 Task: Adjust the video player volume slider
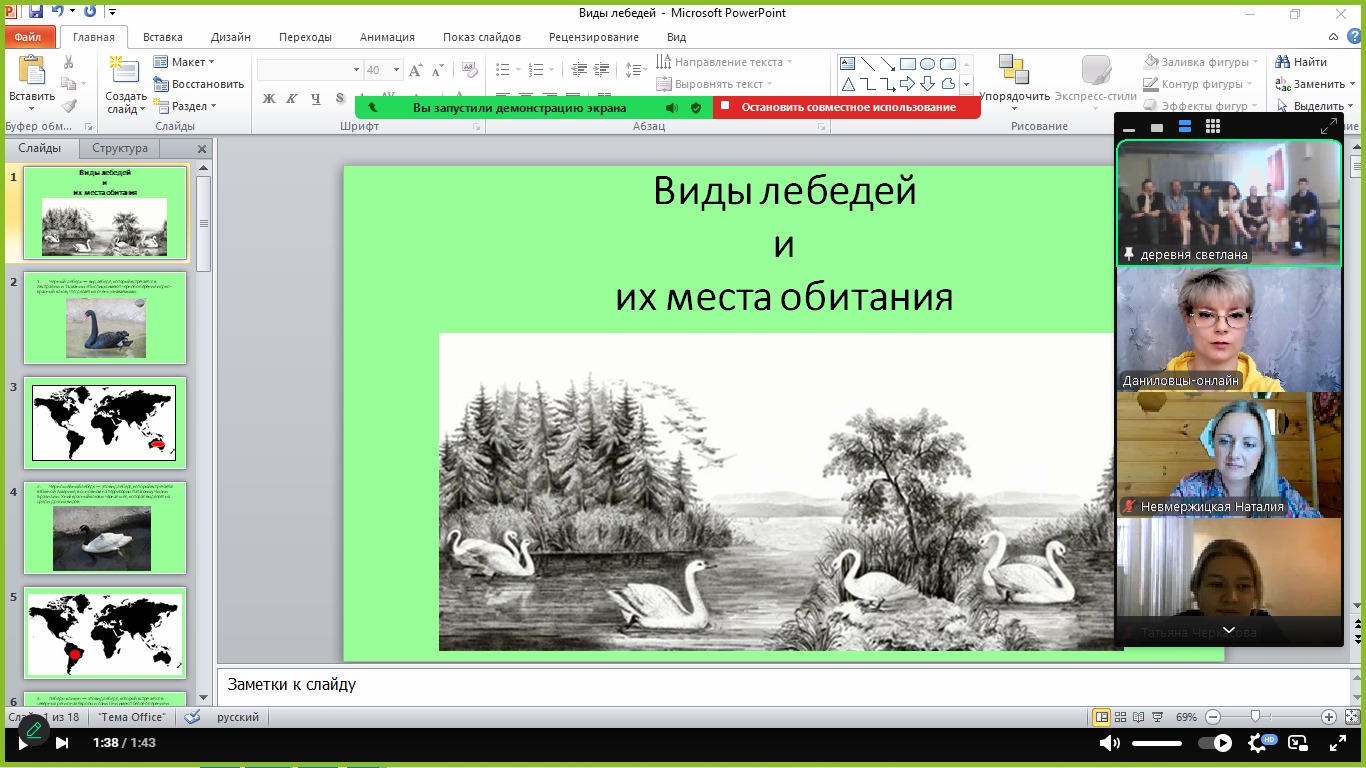click(1157, 743)
